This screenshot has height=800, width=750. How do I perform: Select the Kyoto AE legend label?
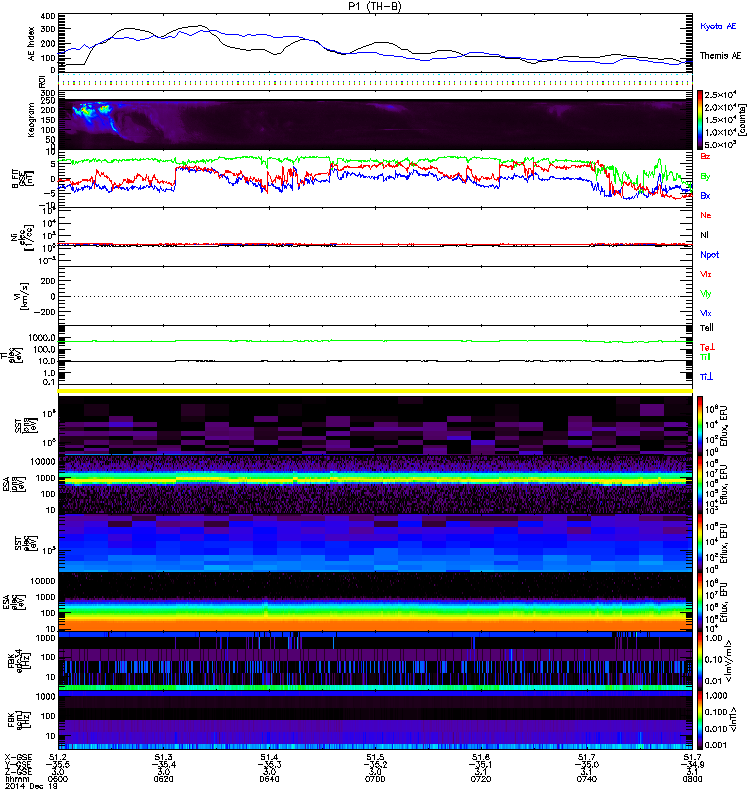(x=718, y=26)
